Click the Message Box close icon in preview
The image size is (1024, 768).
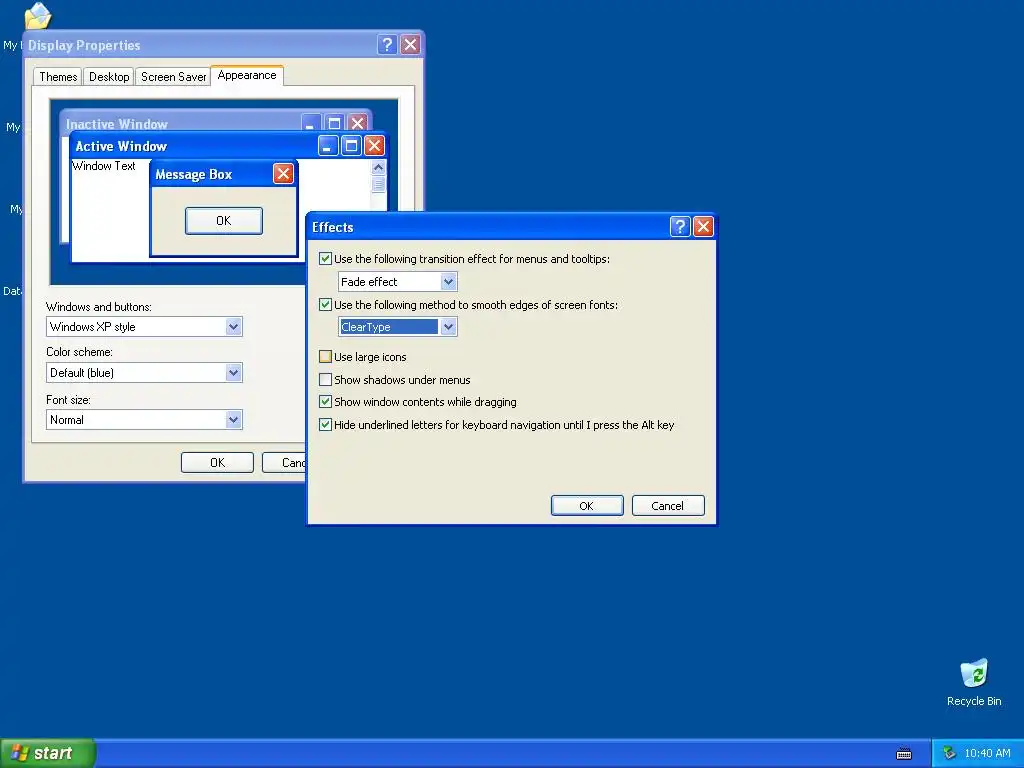point(283,174)
